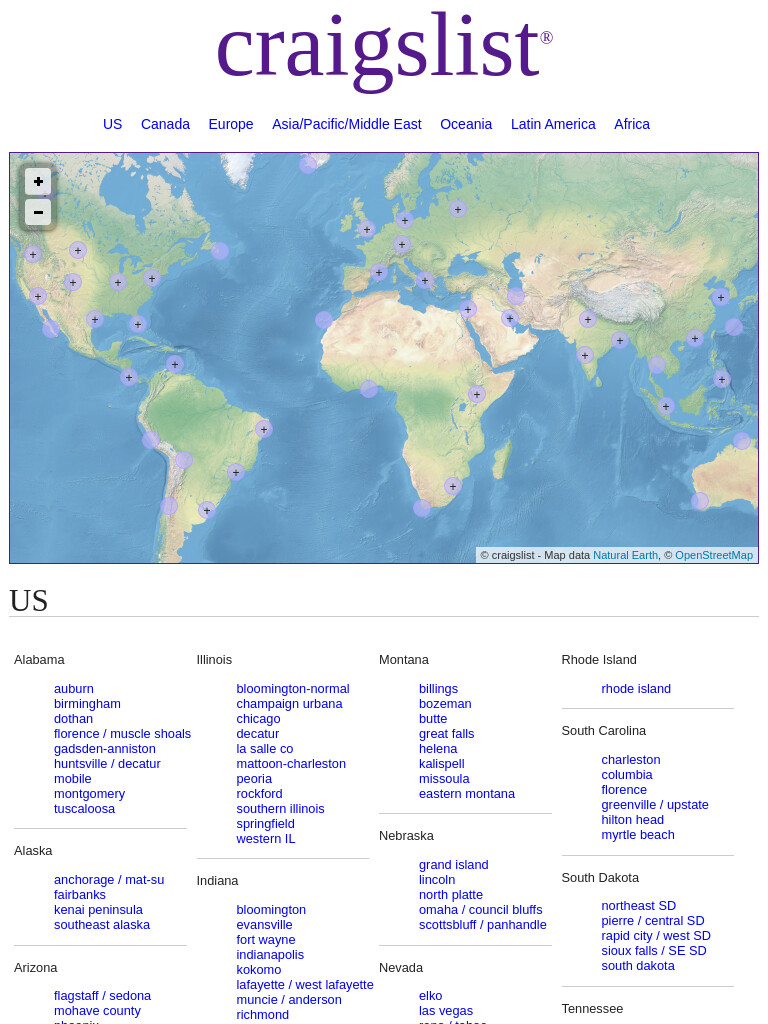Expand map cluster over East Africa Kenya
This screenshot has height=1024, width=768.
[477, 394]
